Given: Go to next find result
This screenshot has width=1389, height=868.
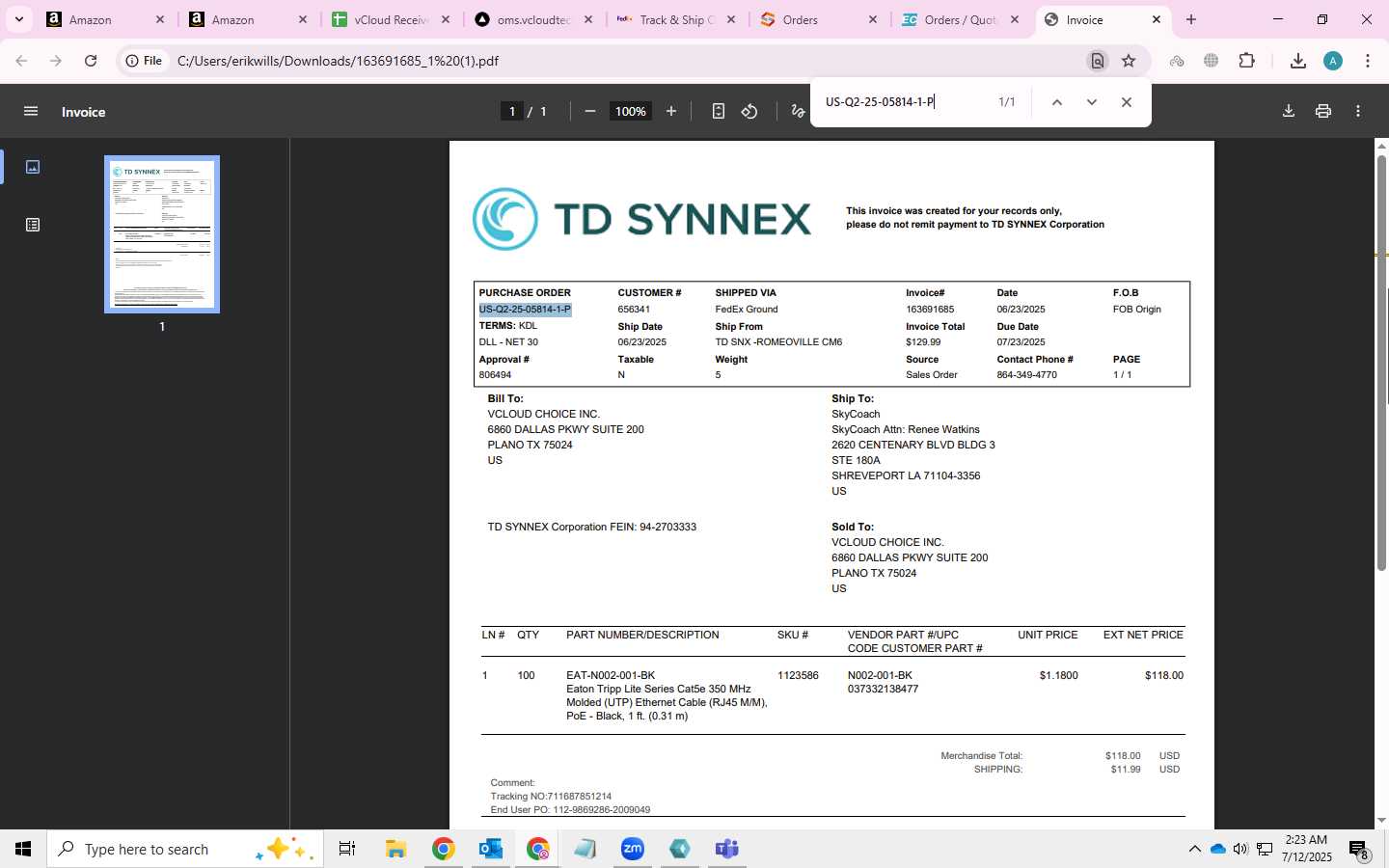Looking at the screenshot, I should (x=1092, y=102).
